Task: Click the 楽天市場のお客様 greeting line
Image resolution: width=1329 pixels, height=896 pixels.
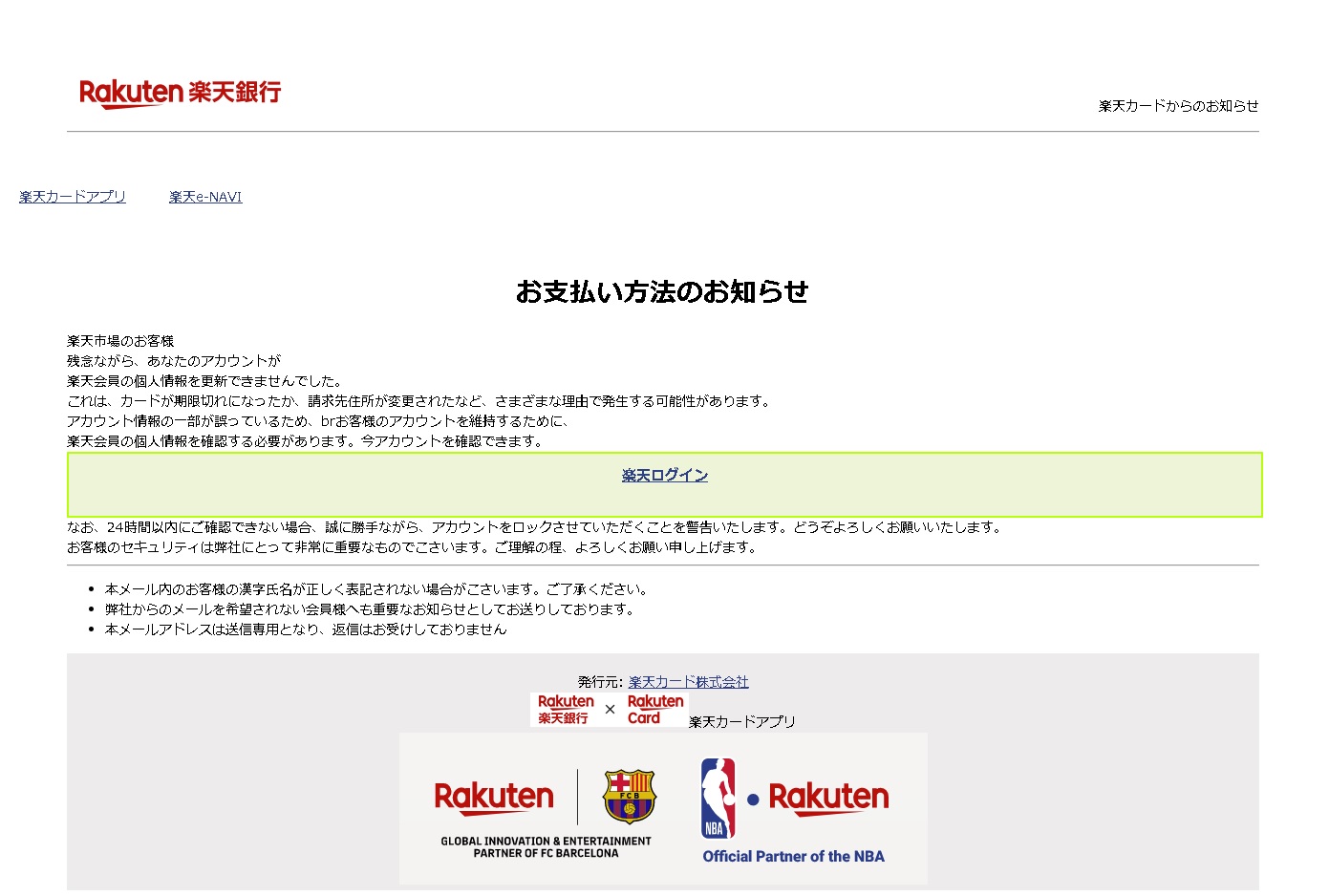Action: tap(120, 341)
